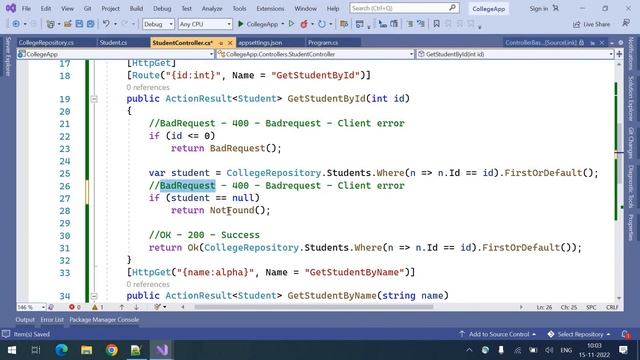
Task: Open the Extensions menu
Action: tap(270, 8)
